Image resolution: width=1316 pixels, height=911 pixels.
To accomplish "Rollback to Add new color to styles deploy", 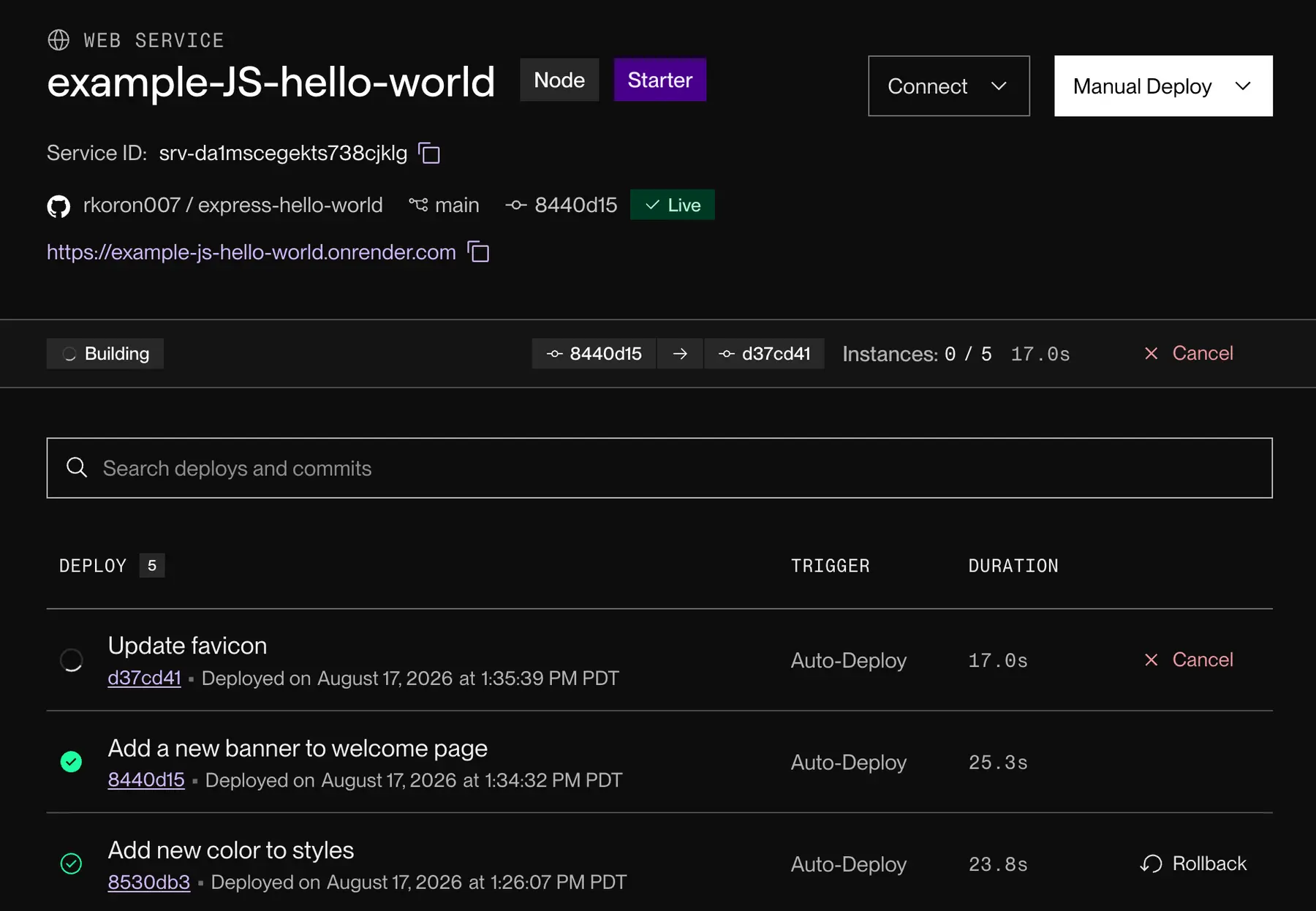I will [x=1193, y=863].
